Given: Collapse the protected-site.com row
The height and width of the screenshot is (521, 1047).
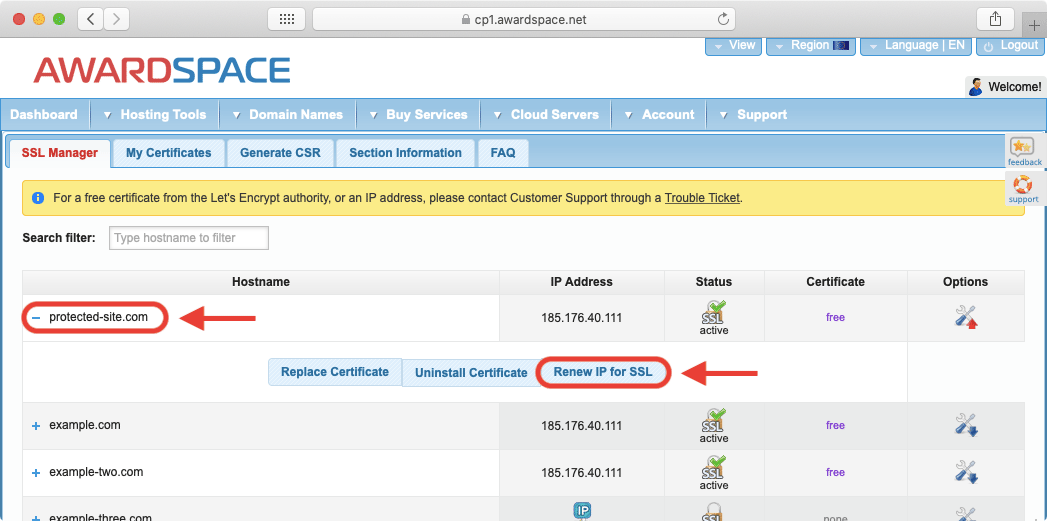Looking at the screenshot, I should (36, 318).
